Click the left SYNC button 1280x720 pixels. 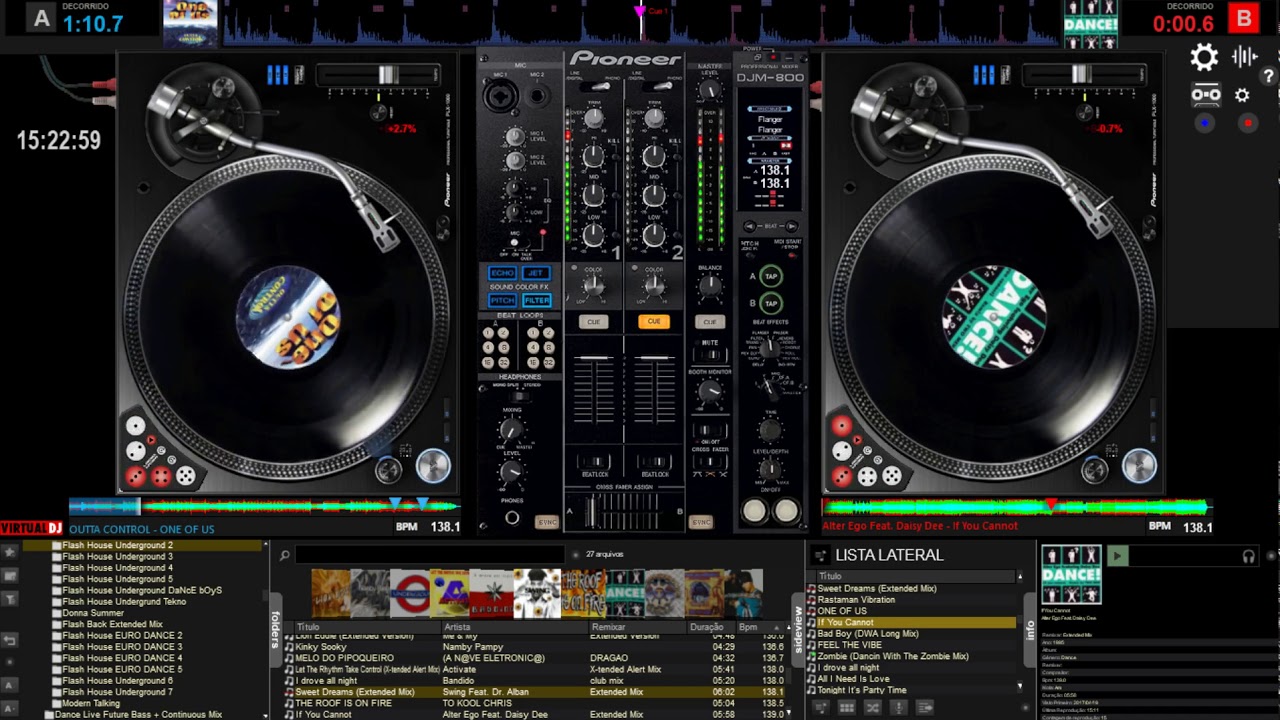point(547,522)
